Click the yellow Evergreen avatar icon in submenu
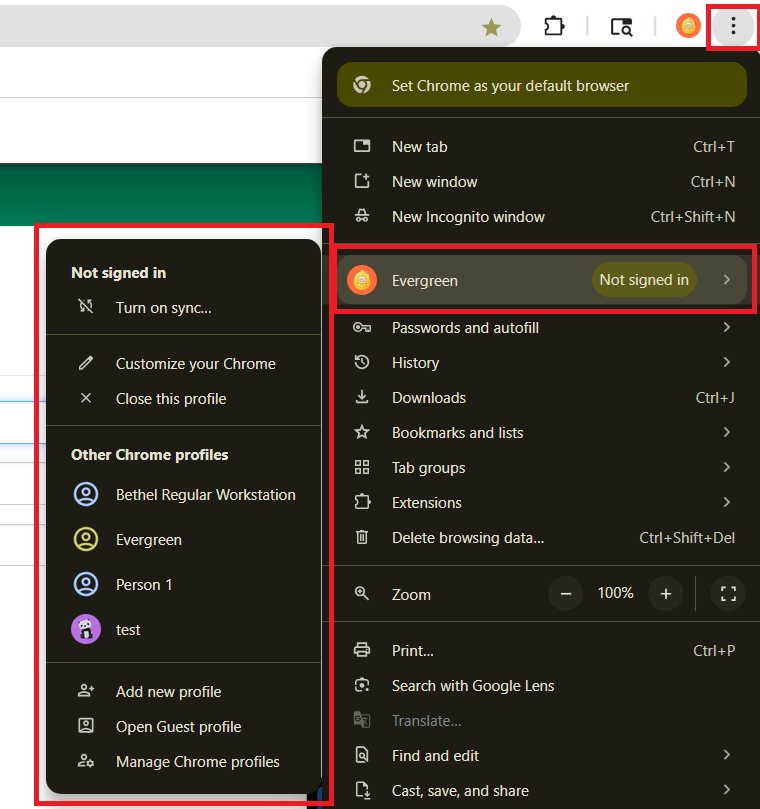 click(86, 539)
